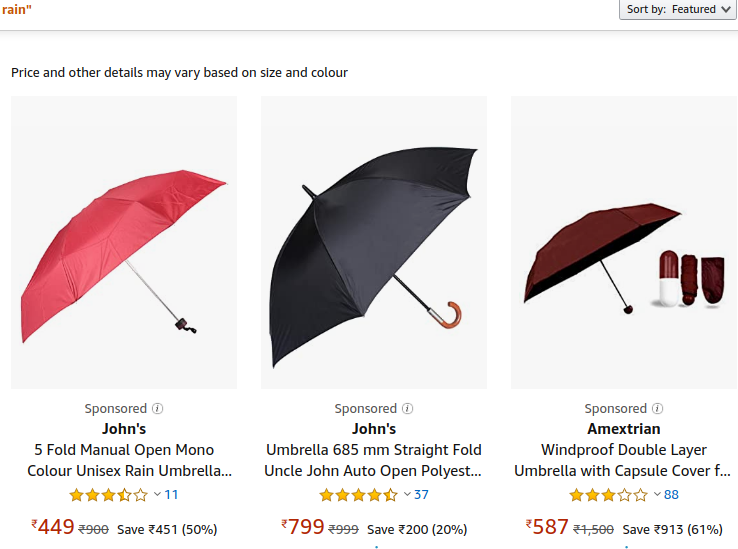
Task: Click info icon beside second Sponsored label
Action: pos(408,409)
